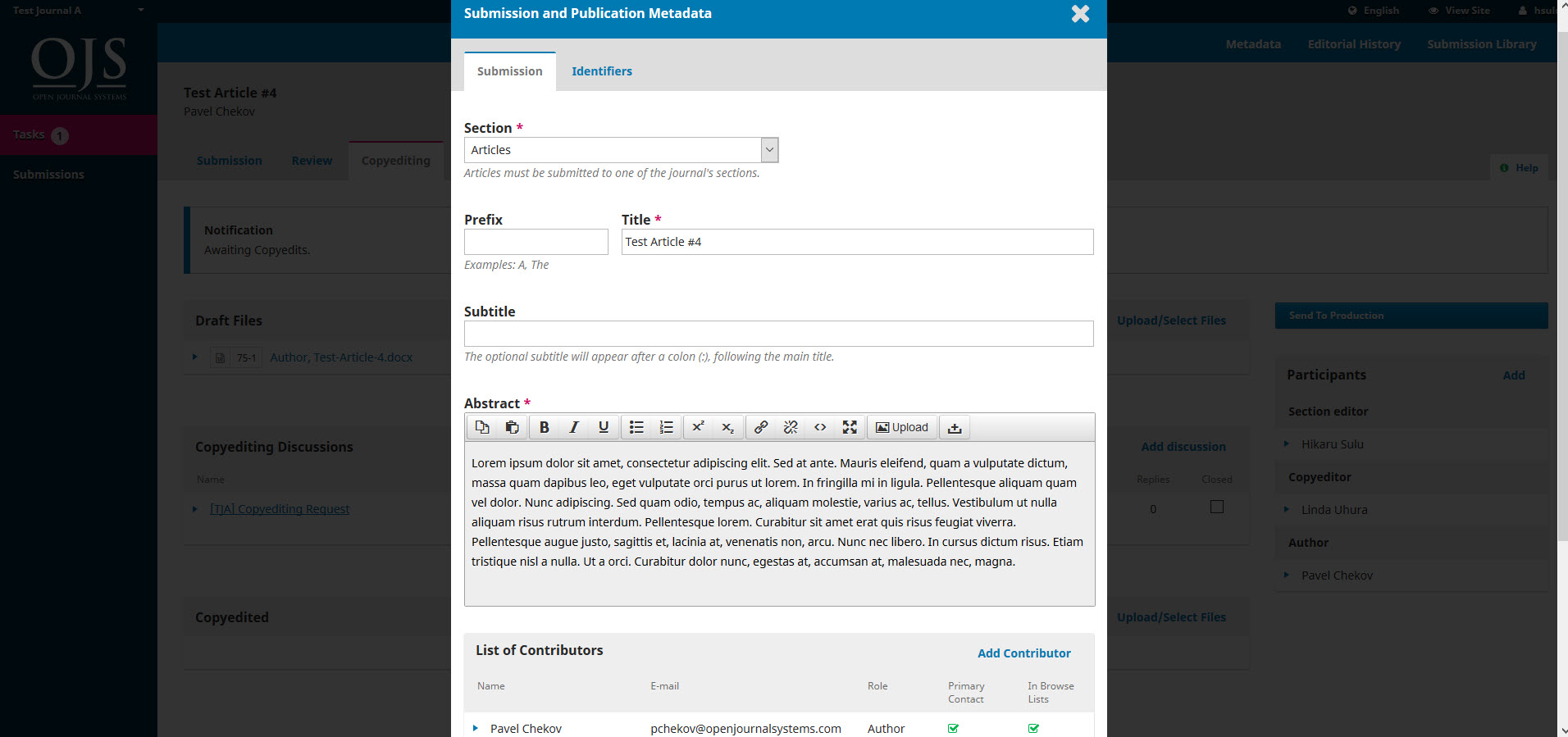The height and width of the screenshot is (737, 1568).
Task: Apply italic formatting in the abstract toolbar
Action: (573, 427)
